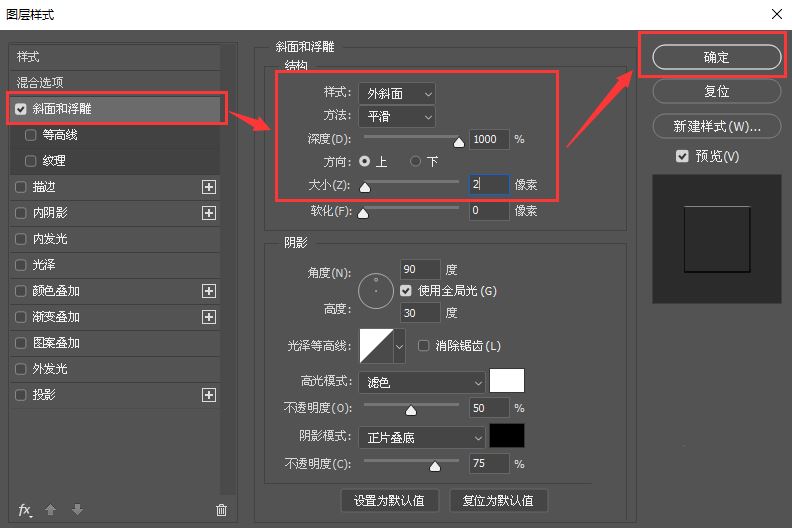Open the black shadow color swatch
Screen dimensions: 792x528
pos(507,436)
